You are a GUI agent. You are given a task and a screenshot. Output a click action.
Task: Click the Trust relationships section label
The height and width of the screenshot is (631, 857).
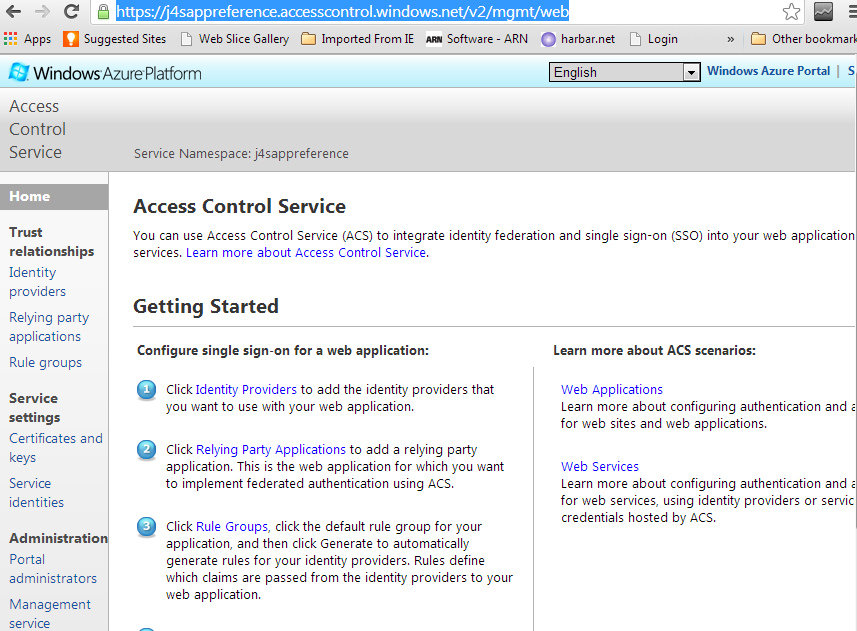51,241
